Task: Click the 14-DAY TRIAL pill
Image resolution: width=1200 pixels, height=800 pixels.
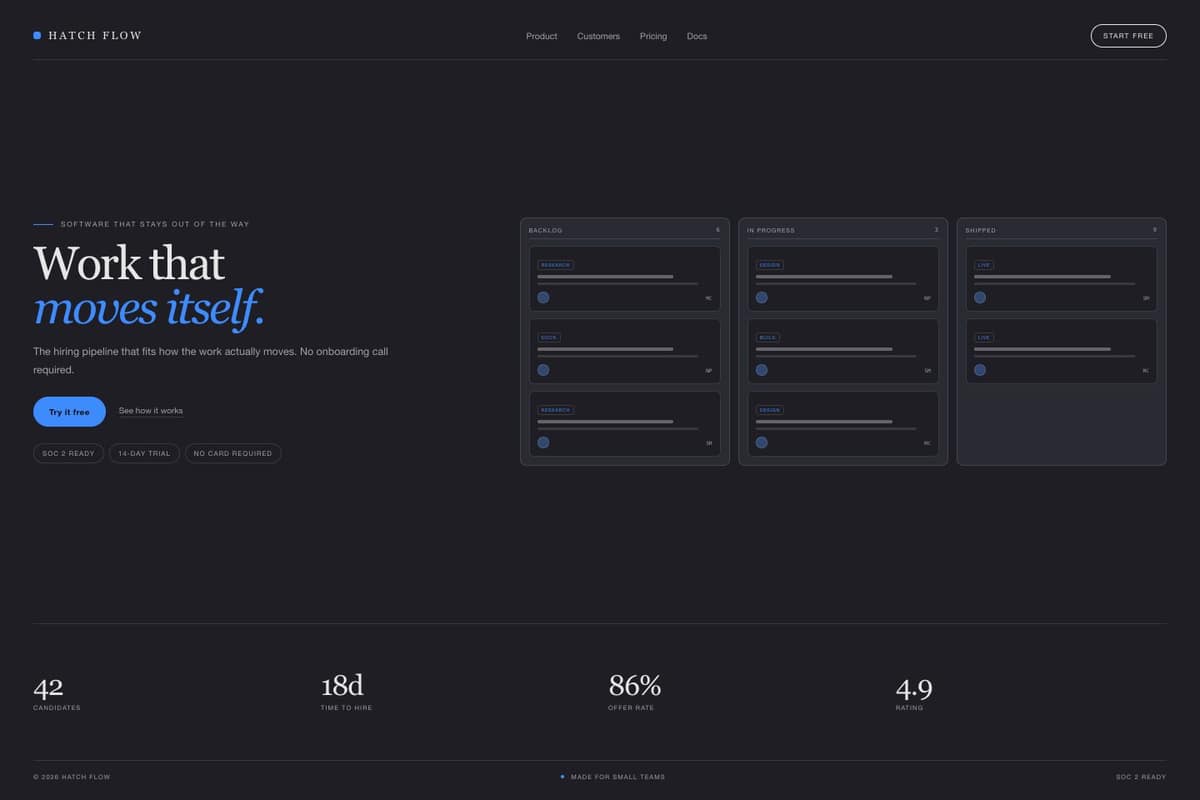Action: [x=144, y=453]
